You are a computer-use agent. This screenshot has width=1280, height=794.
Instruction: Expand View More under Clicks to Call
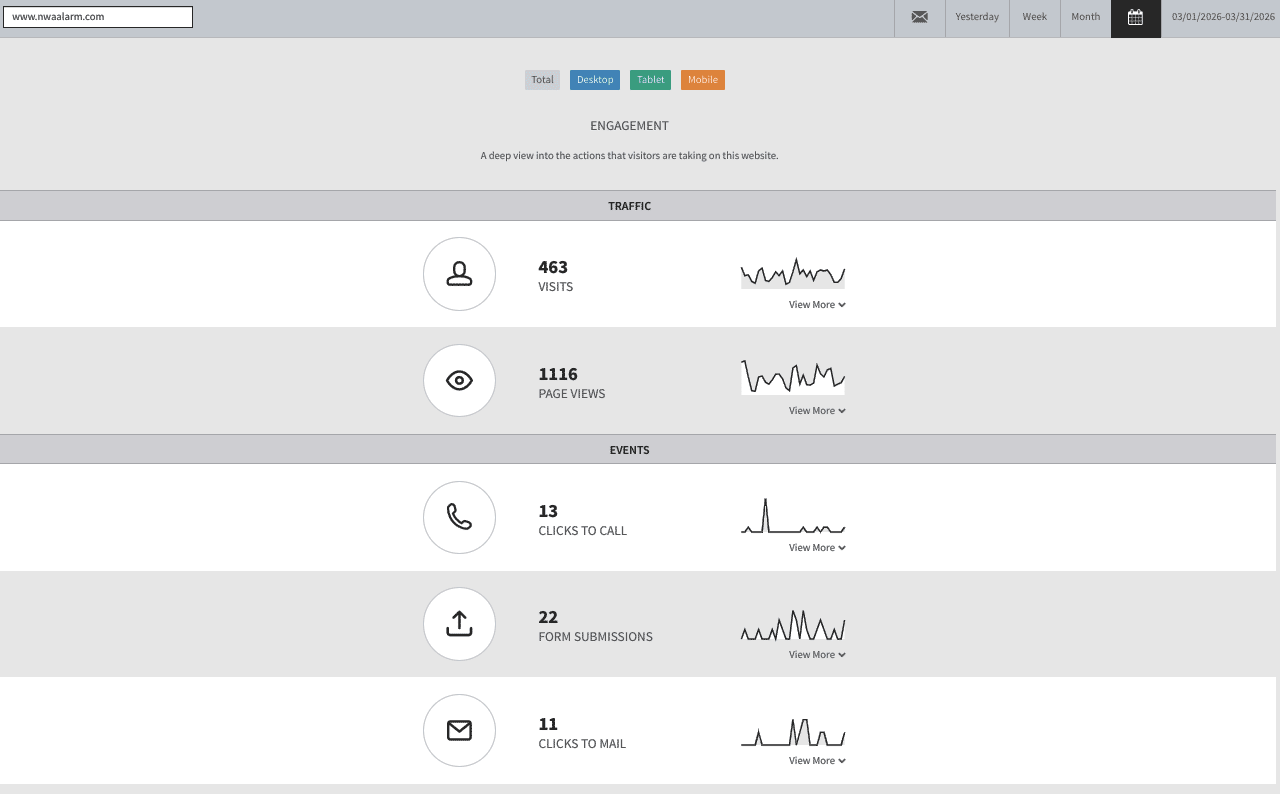point(817,548)
